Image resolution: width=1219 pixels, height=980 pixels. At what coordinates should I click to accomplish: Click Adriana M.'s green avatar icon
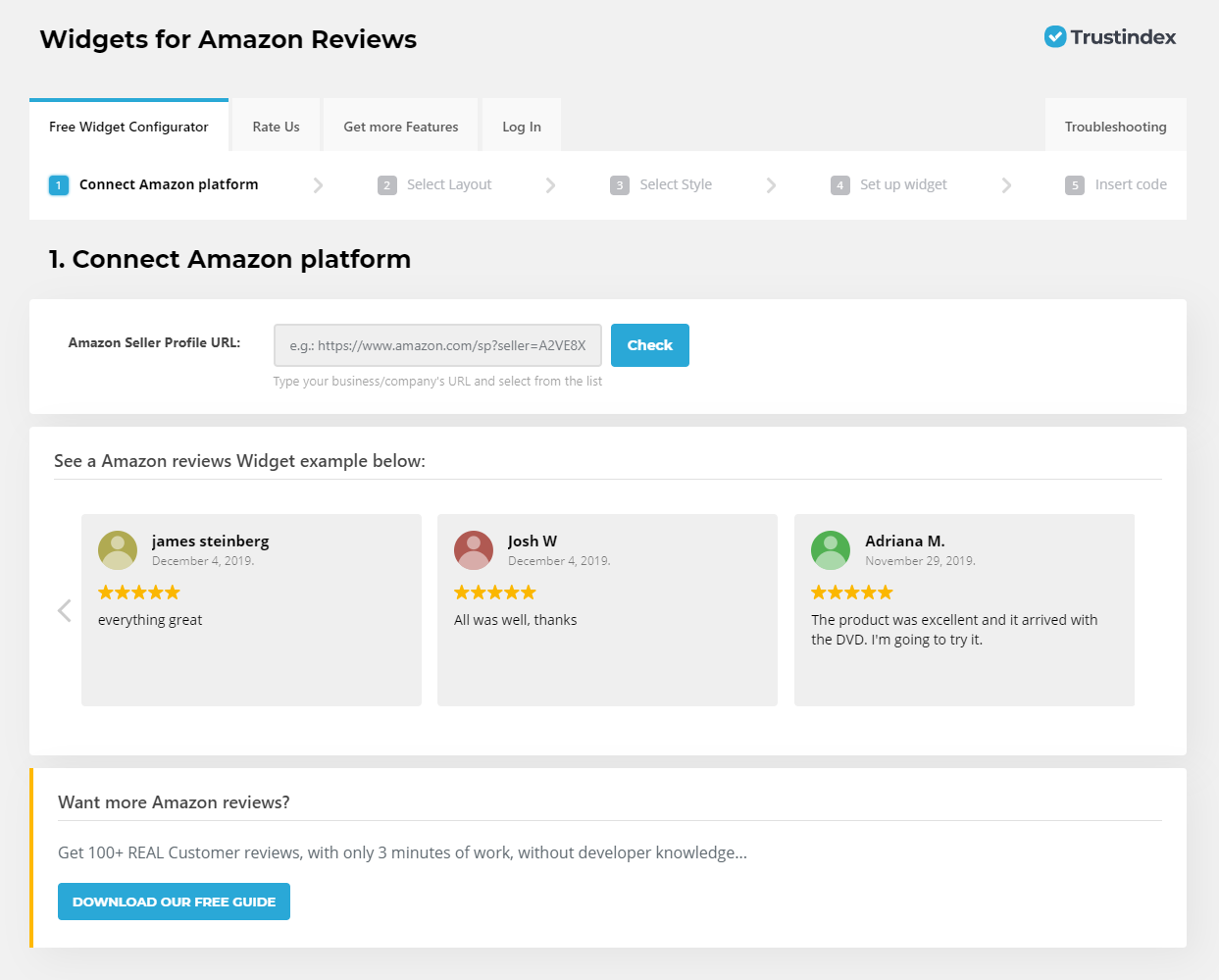(x=831, y=550)
